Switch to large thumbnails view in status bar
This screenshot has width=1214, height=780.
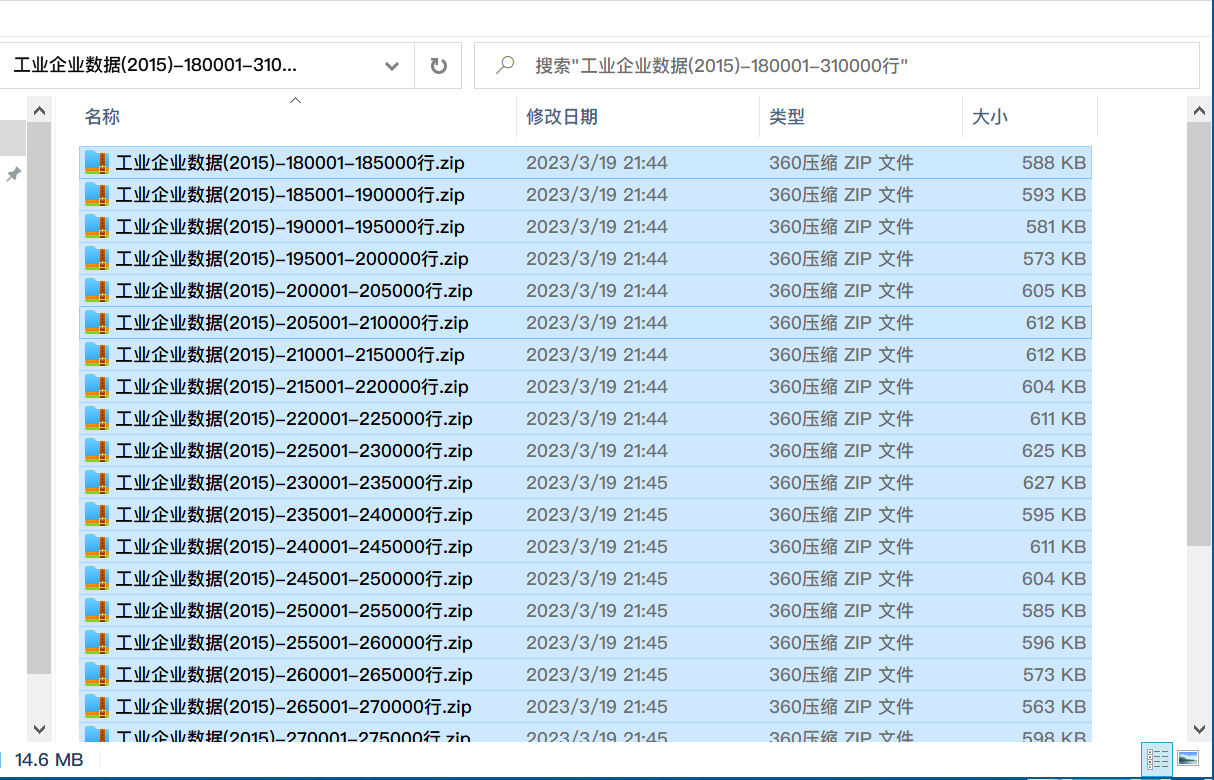(1187, 760)
